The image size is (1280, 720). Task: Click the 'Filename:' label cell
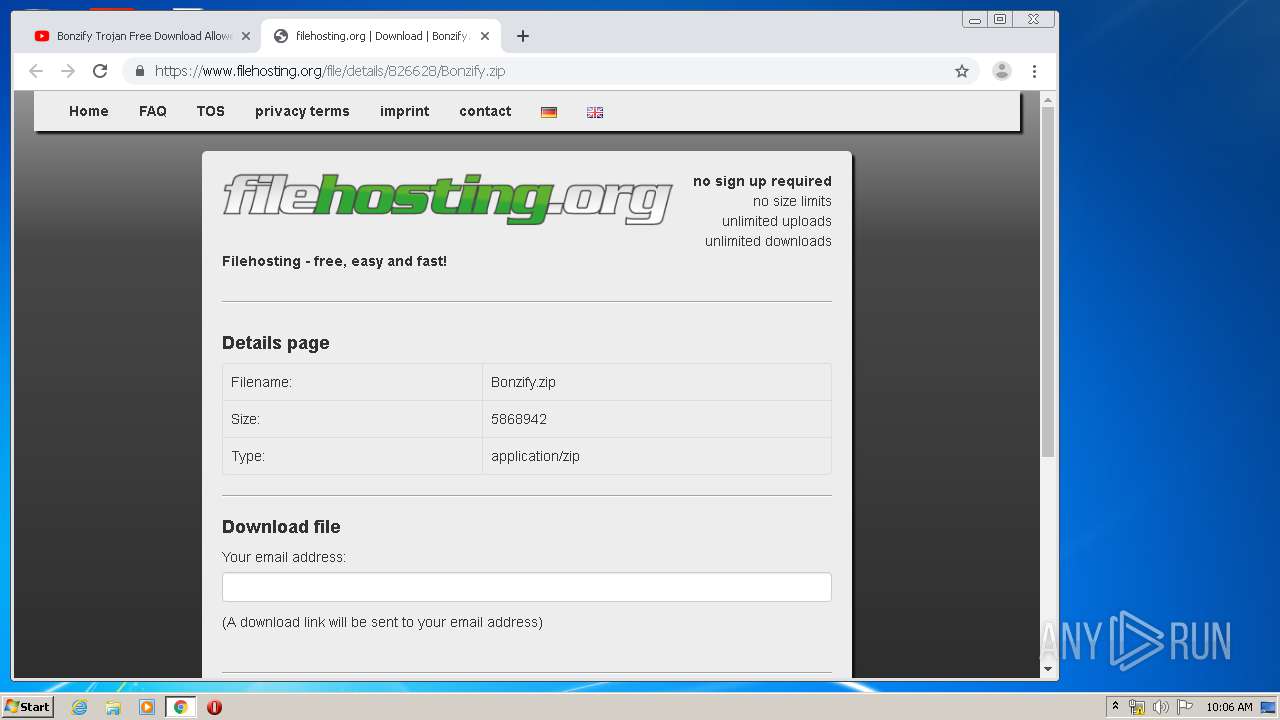point(353,382)
